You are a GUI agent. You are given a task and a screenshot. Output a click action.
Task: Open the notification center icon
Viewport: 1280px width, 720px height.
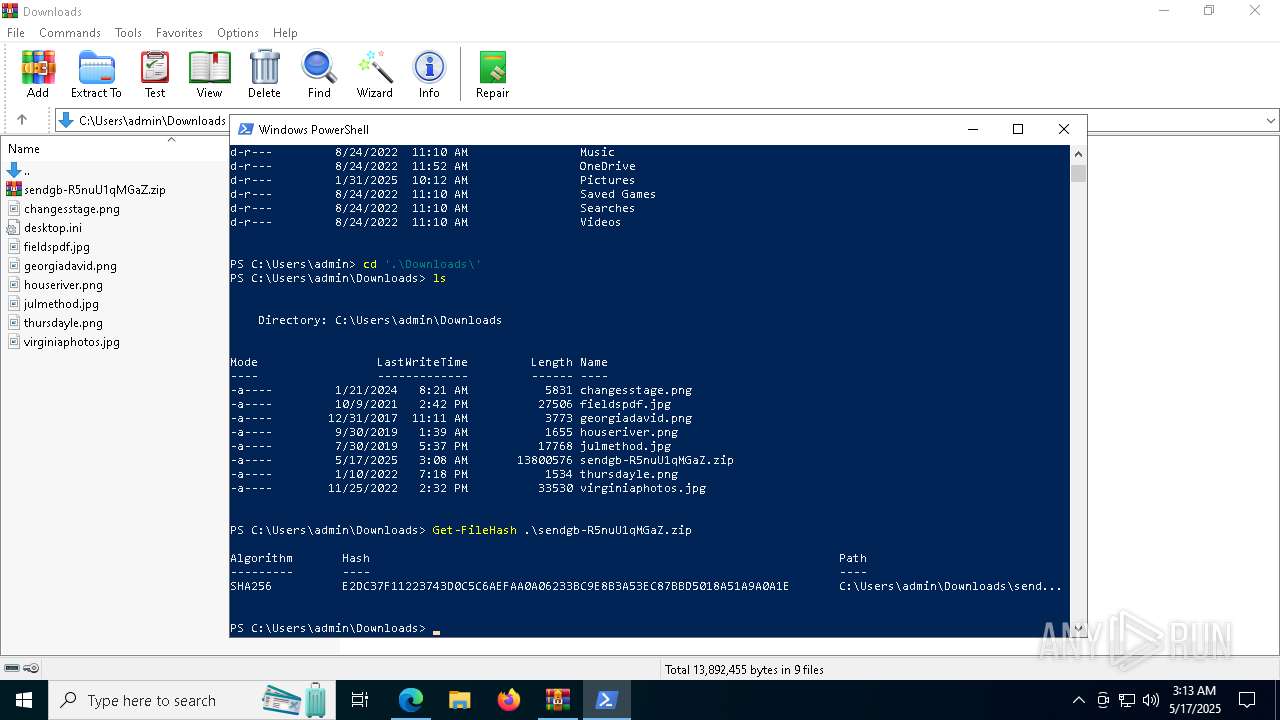[x=1247, y=700]
